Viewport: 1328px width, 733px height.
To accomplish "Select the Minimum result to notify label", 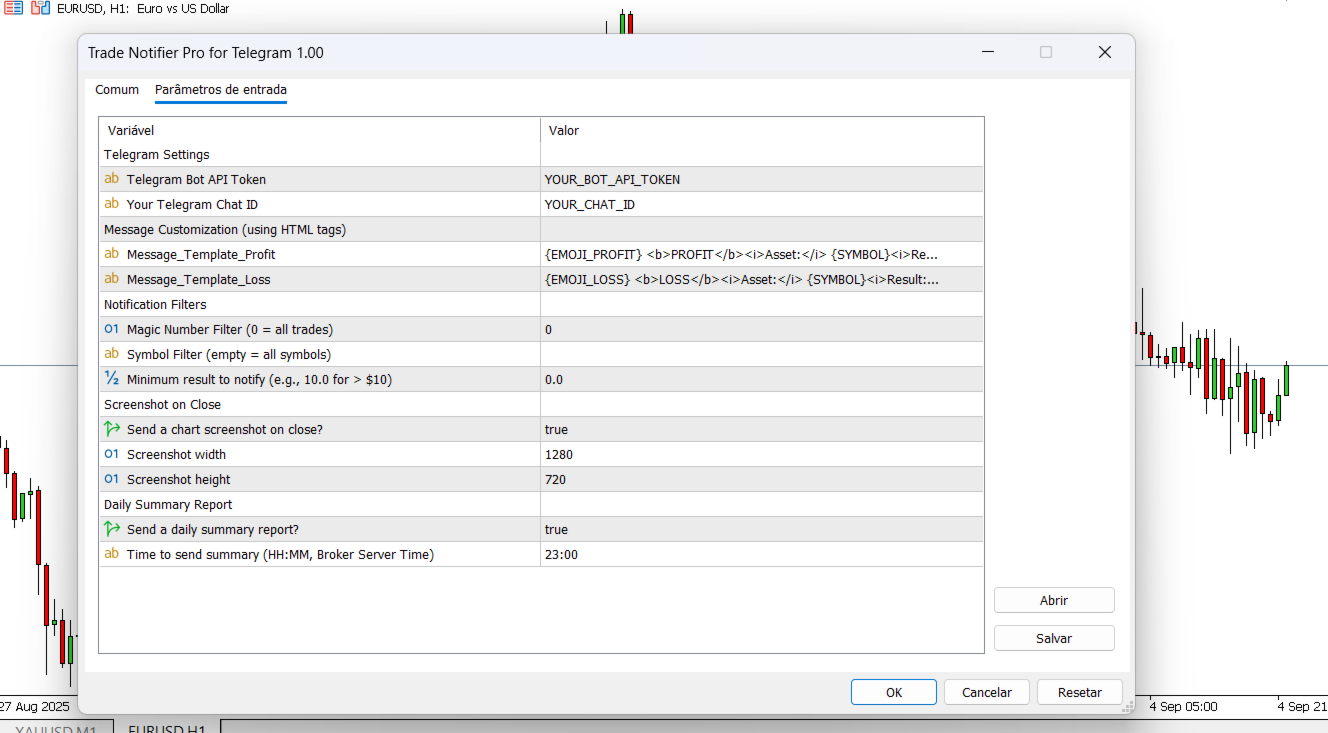I will 260,380.
